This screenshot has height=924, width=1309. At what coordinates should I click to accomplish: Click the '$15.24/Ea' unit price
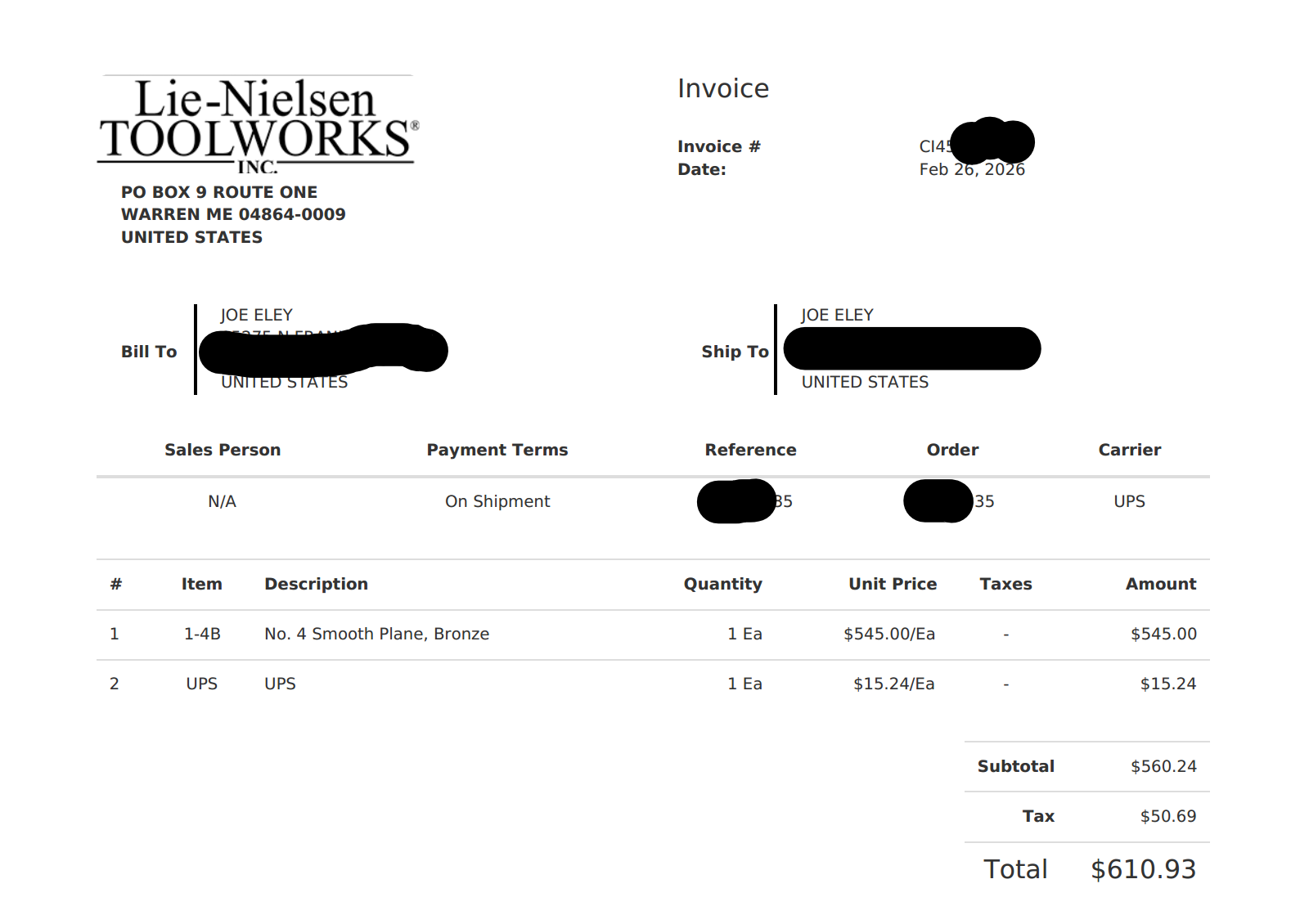894,684
